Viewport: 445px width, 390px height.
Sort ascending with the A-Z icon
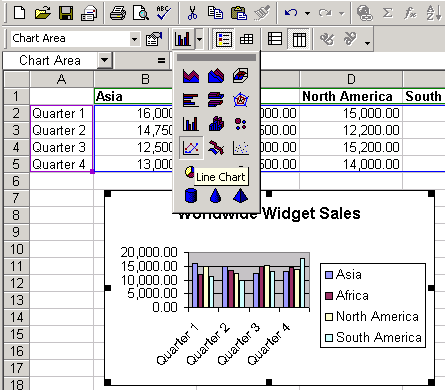click(434, 13)
